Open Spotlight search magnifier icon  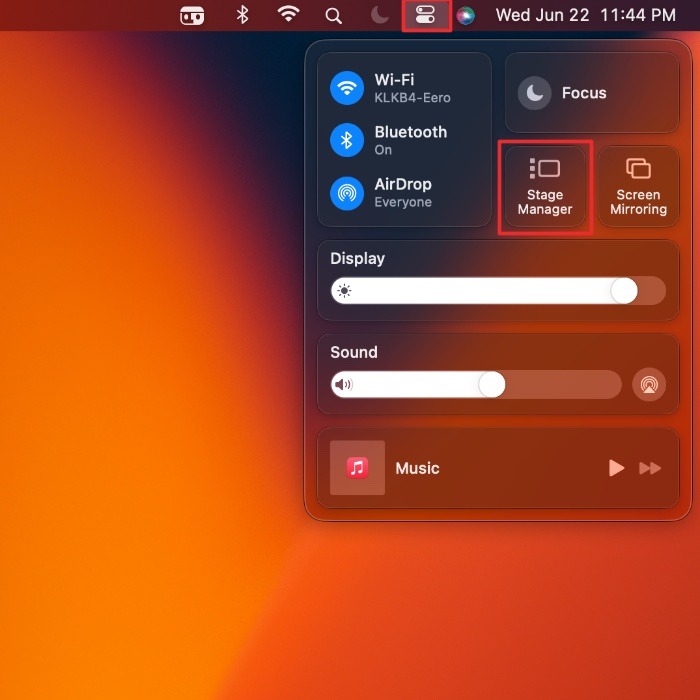tap(333, 16)
